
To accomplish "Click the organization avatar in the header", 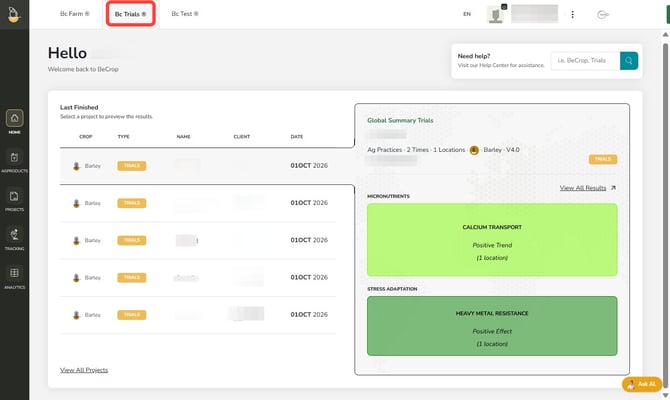I will [x=496, y=15].
